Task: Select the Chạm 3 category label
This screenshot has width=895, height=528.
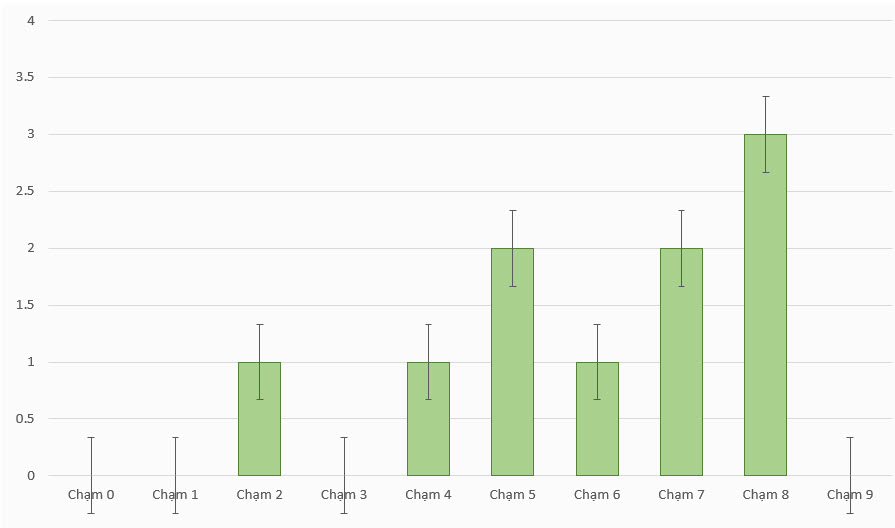Action: pyautogui.click(x=344, y=495)
